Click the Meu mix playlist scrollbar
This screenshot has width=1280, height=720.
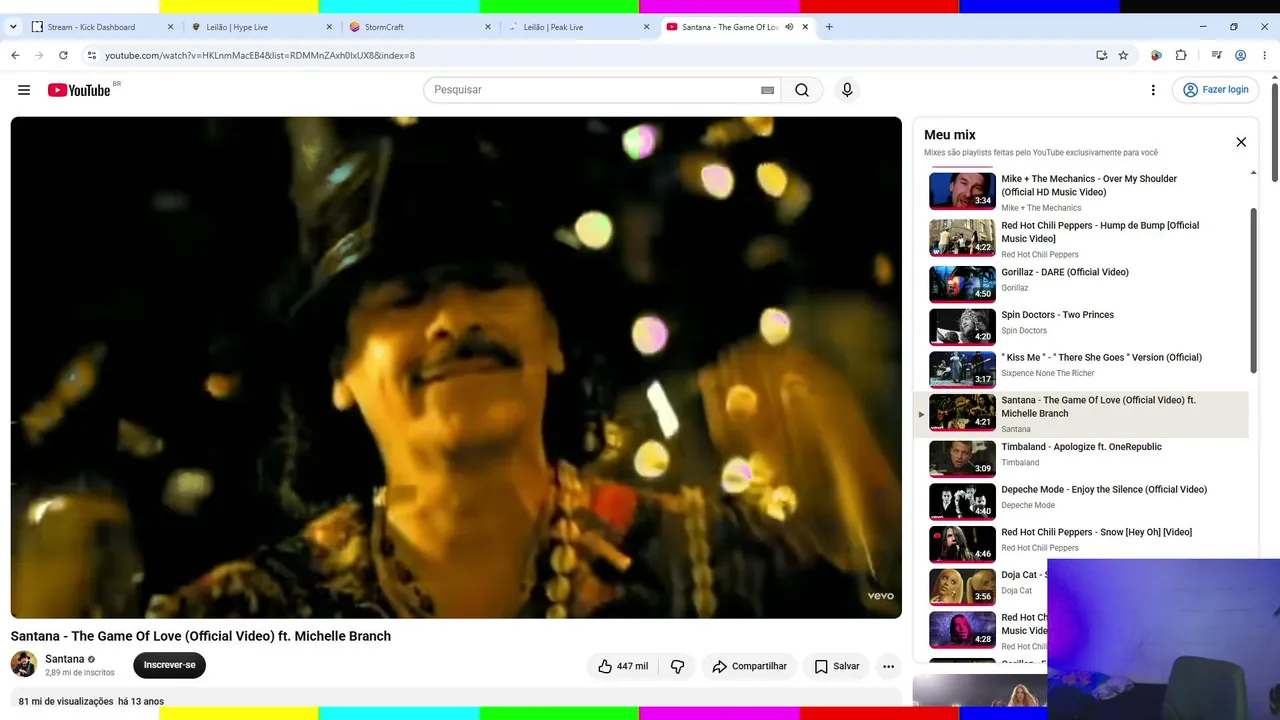[x=1253, y=290]
